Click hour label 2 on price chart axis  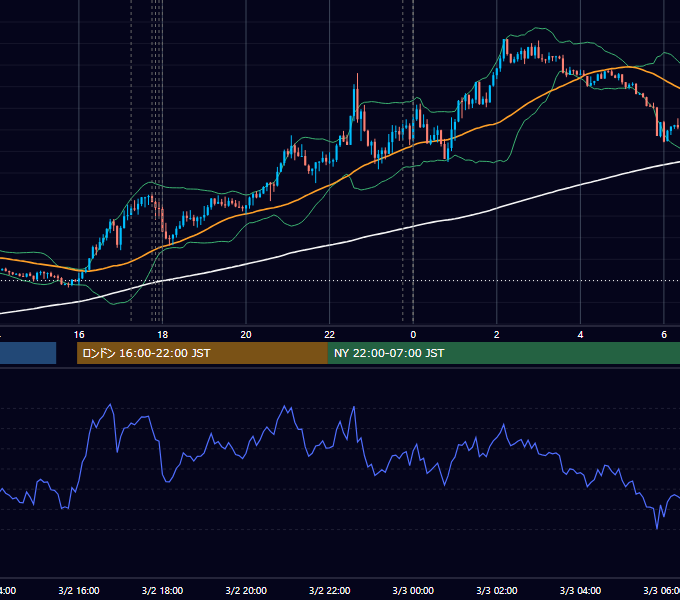point(497,335)
